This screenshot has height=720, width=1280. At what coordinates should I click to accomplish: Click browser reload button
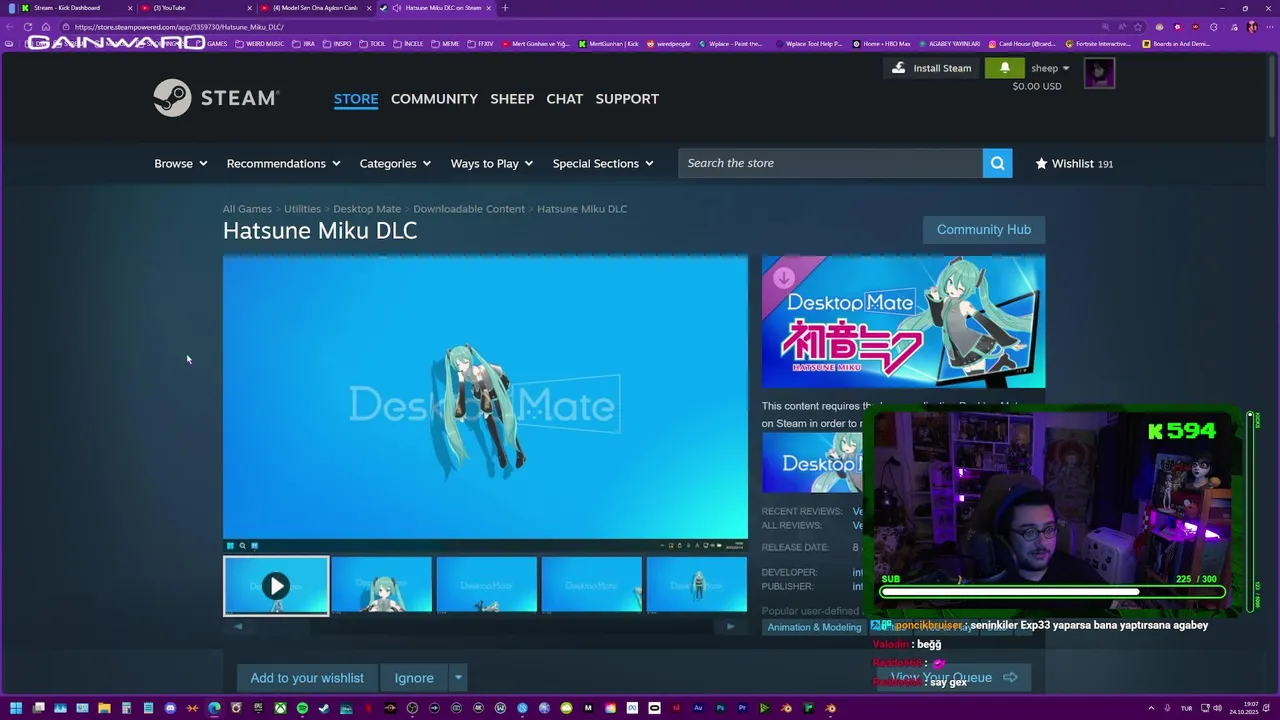click(x=28, y=27)
